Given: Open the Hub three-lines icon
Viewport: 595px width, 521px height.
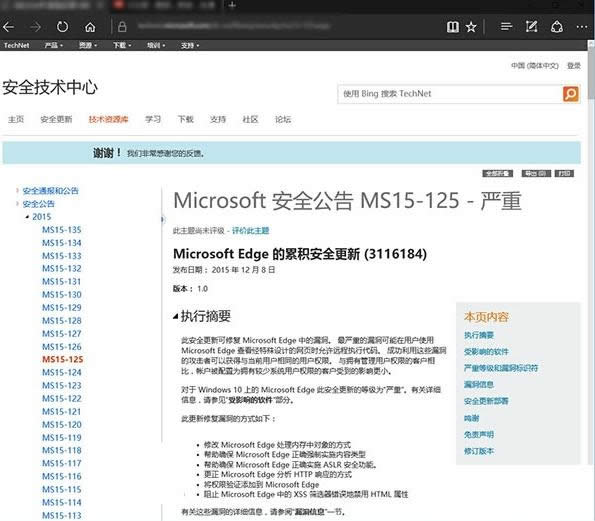Looking at the screenshot, I should (x=506, y=27).
